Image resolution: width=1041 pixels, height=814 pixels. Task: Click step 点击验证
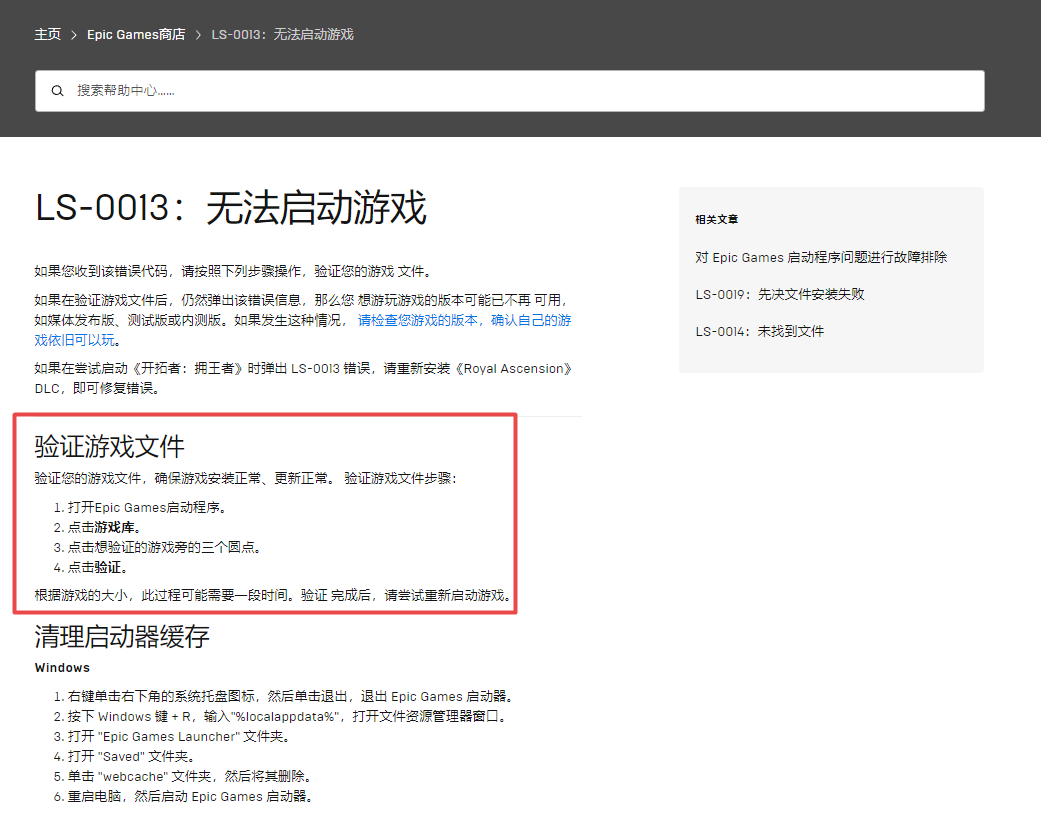(x=98, y=567)
